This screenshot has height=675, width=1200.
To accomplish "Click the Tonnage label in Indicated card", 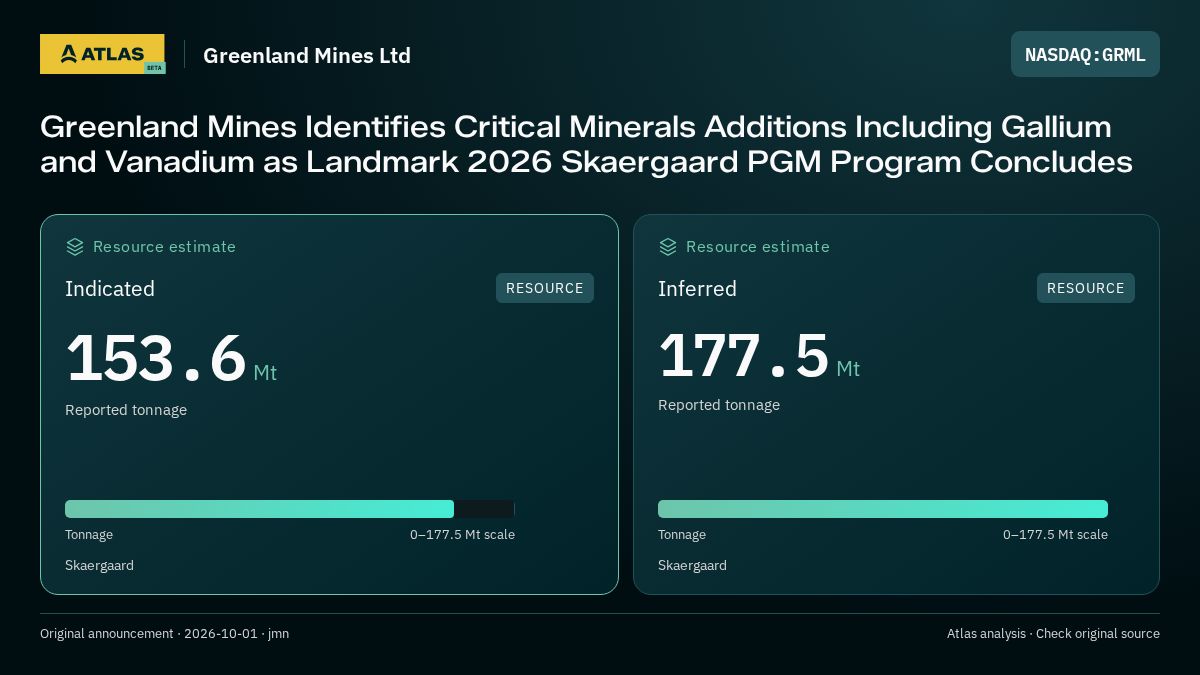I will point(89,535).
